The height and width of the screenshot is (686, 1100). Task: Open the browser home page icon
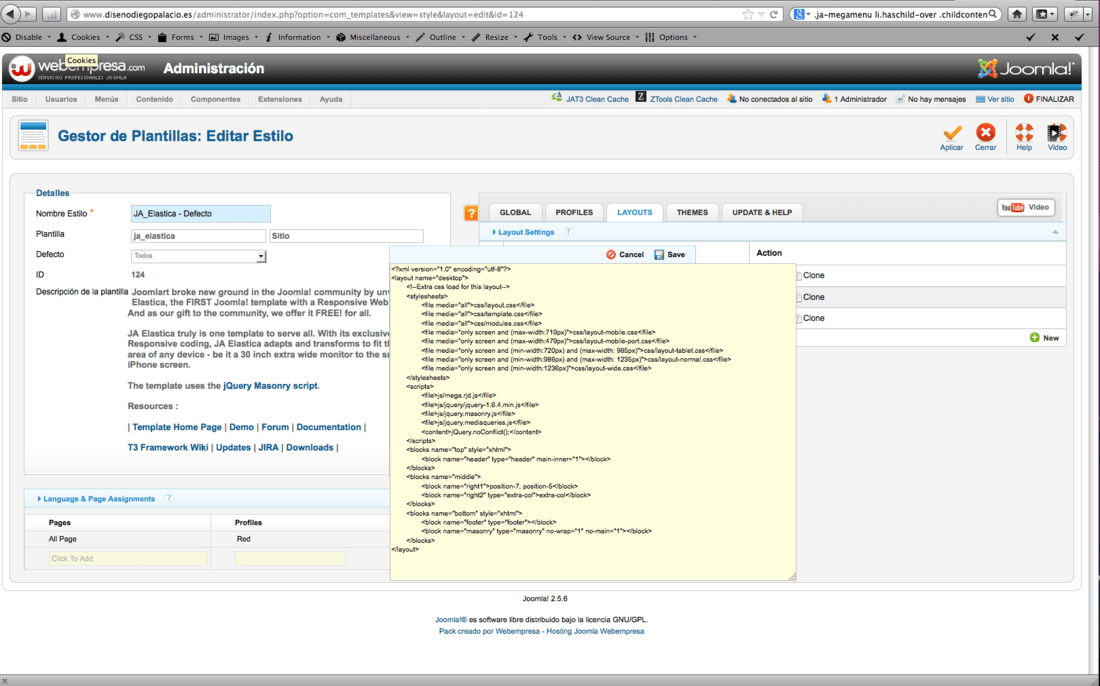1017,14
